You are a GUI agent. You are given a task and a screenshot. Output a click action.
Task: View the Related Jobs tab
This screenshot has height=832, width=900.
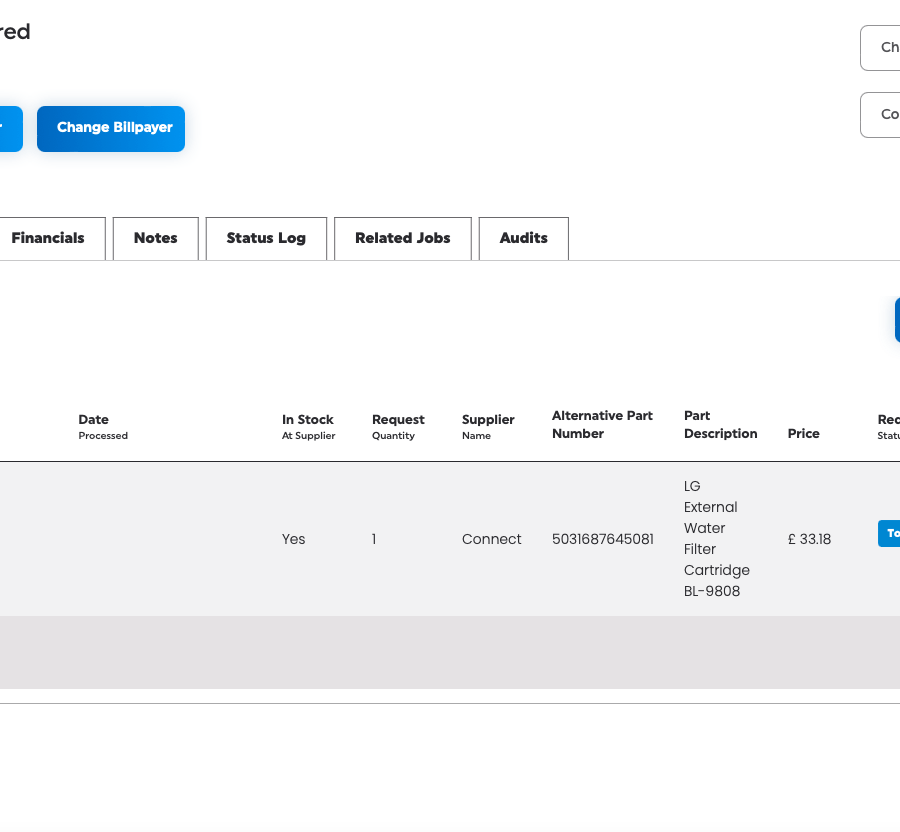click(402, 238)
